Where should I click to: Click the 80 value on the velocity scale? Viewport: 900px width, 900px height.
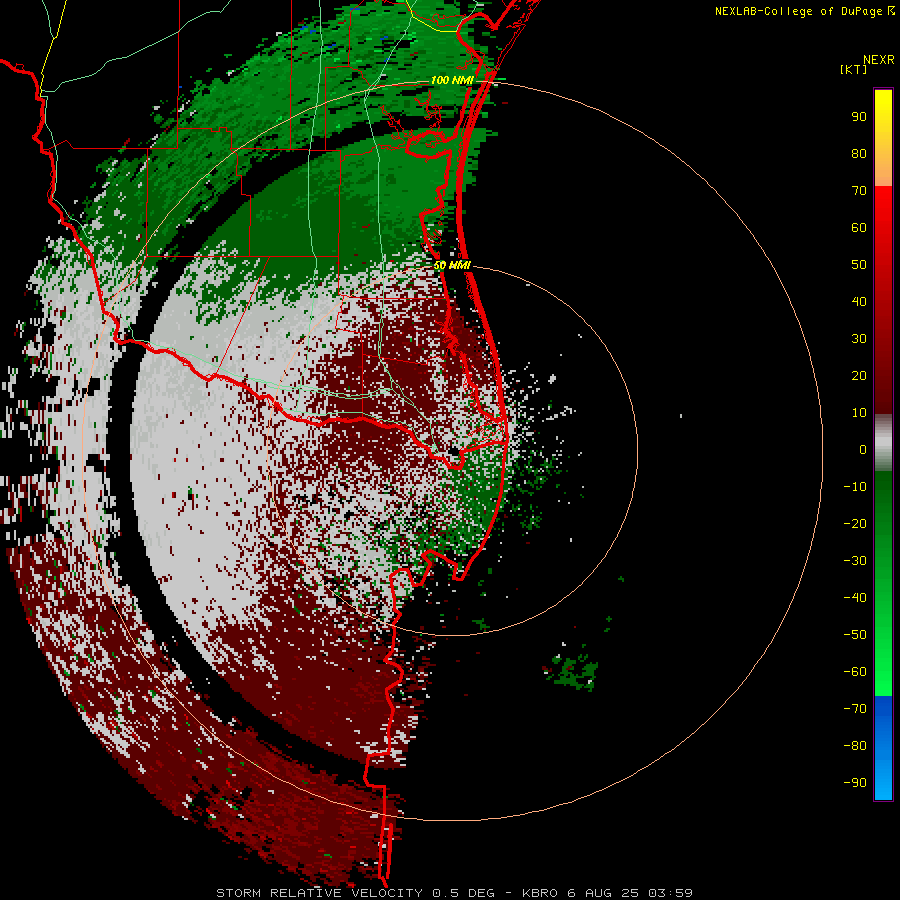click(x=859, y=154)
